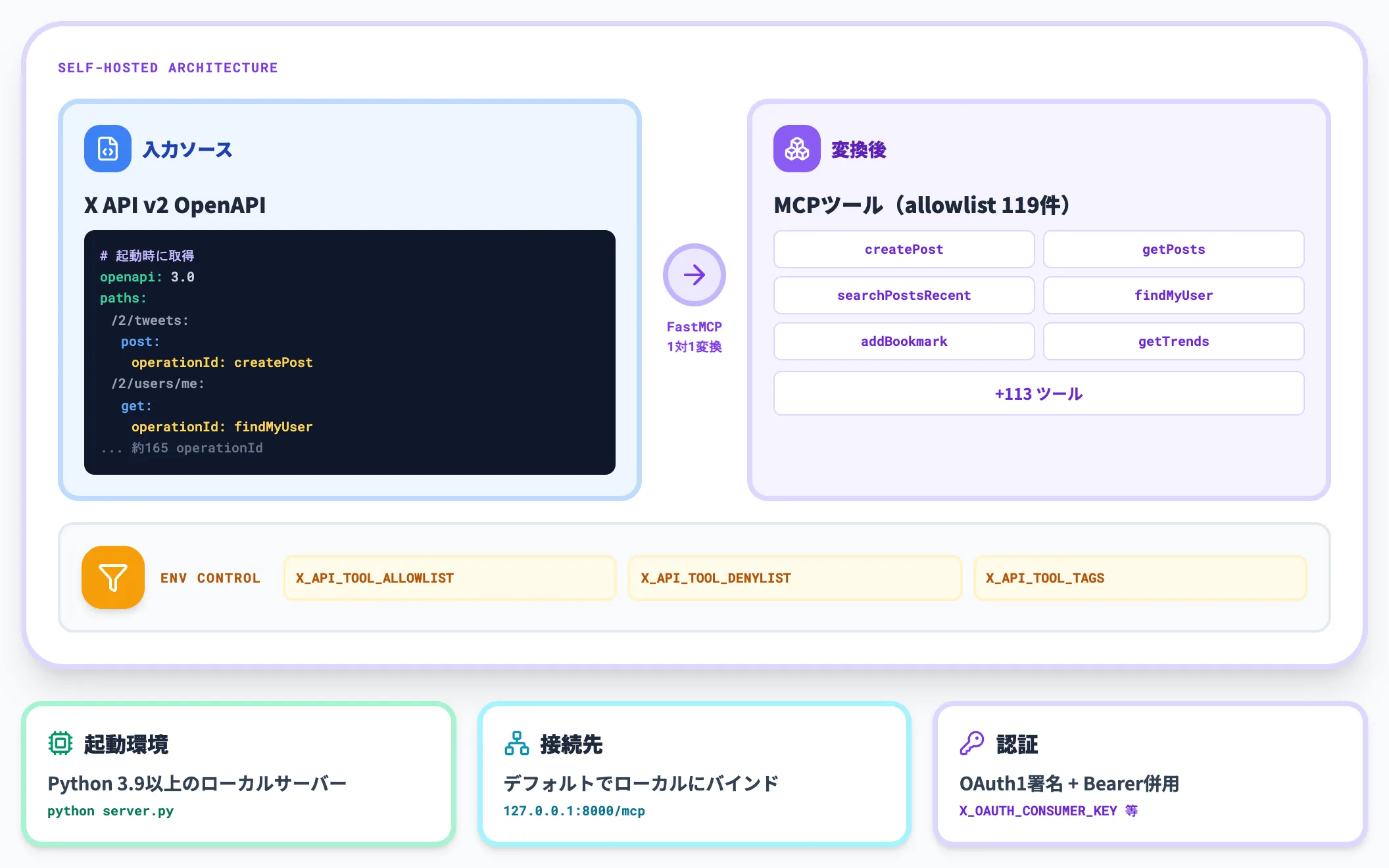Click the X_API_TOOL_DENYLIST variable chip
Viewport: 1389px width, 868px height.
coord(794,578)
